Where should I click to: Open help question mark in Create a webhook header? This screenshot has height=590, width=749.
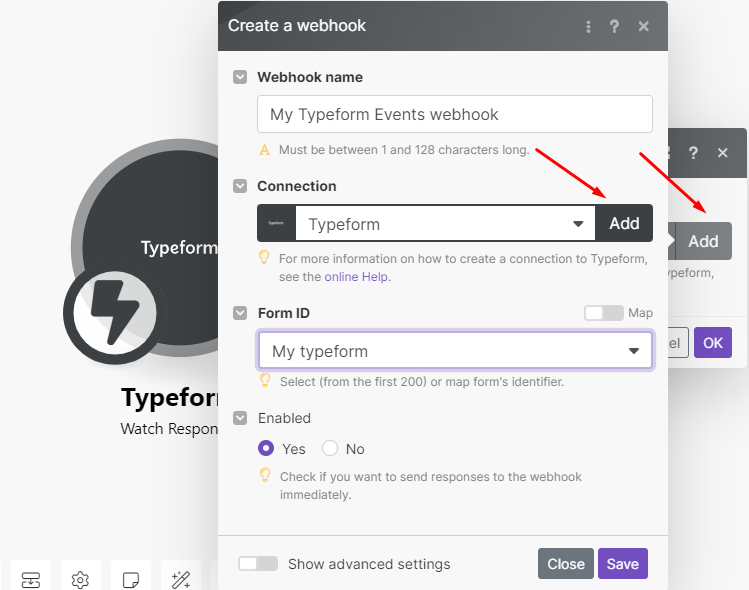[614, 26]
